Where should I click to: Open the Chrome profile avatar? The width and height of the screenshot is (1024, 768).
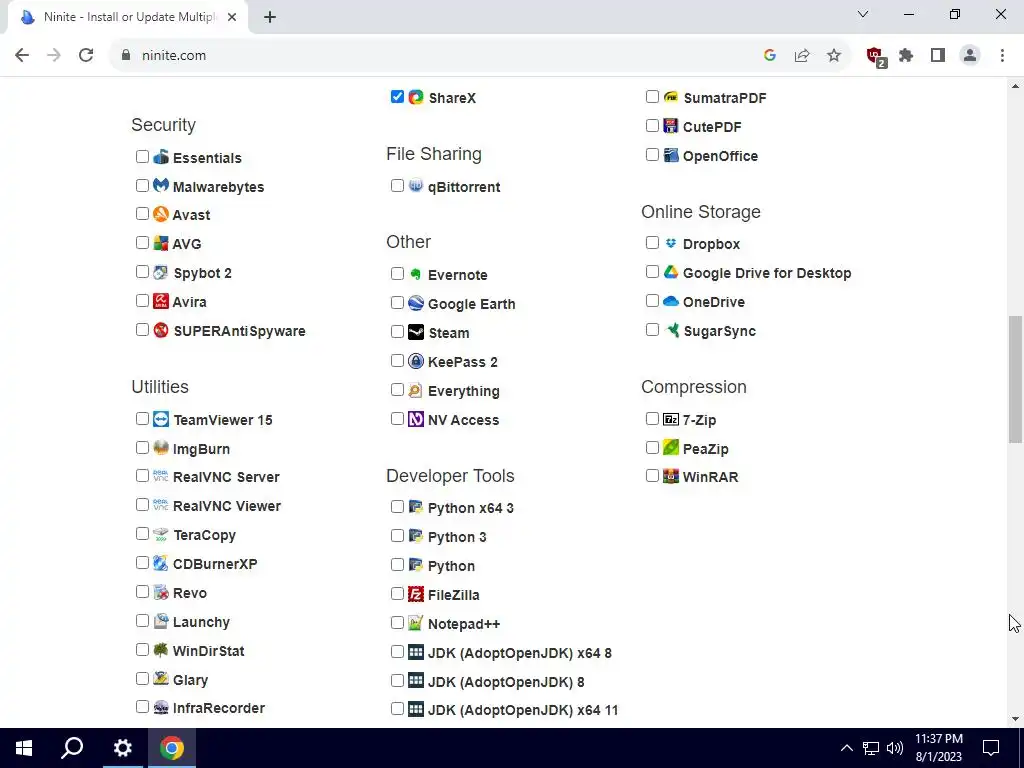coord(970,56)
